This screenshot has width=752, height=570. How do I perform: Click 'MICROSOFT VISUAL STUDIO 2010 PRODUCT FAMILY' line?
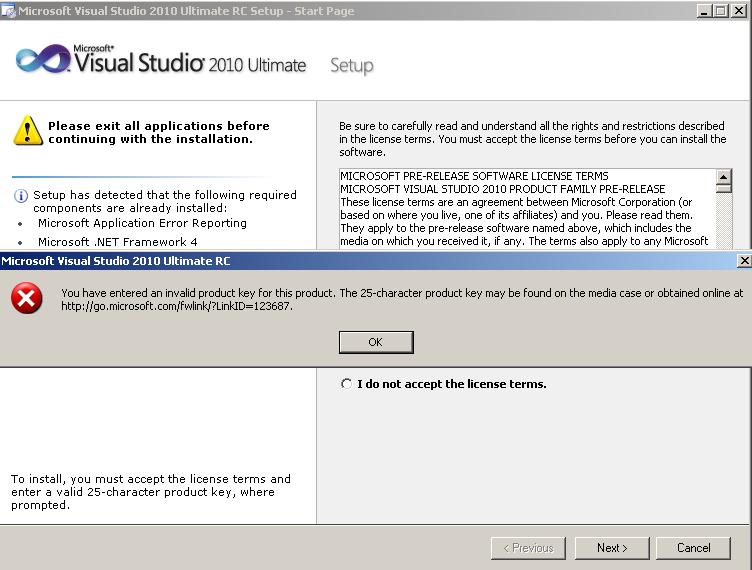(x=503, y=189)
